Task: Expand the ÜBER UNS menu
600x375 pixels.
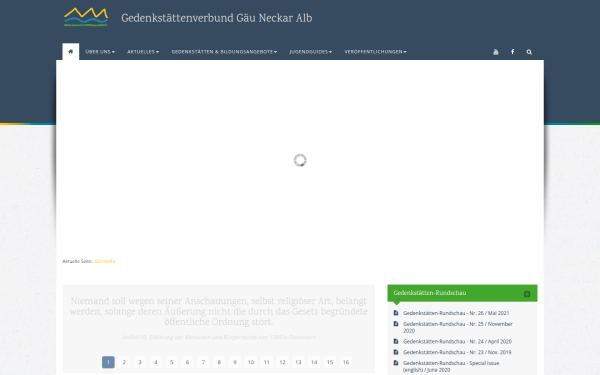Action: click(x=100, y=52)
